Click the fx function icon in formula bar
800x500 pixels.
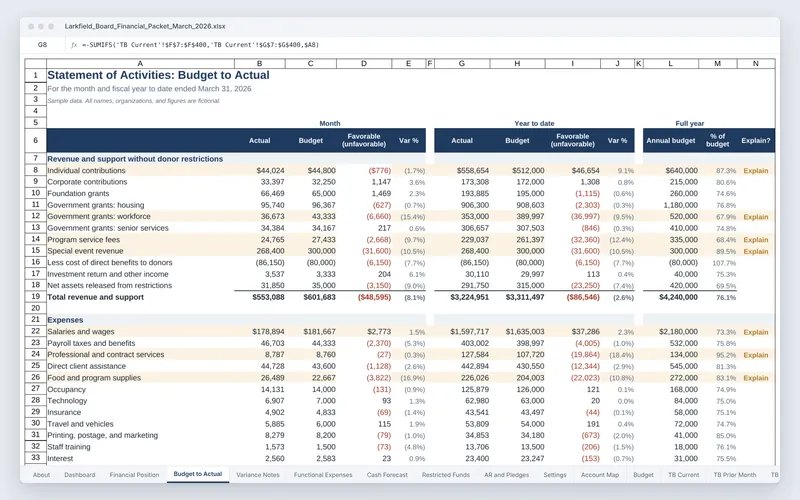[x=74, y=45]
